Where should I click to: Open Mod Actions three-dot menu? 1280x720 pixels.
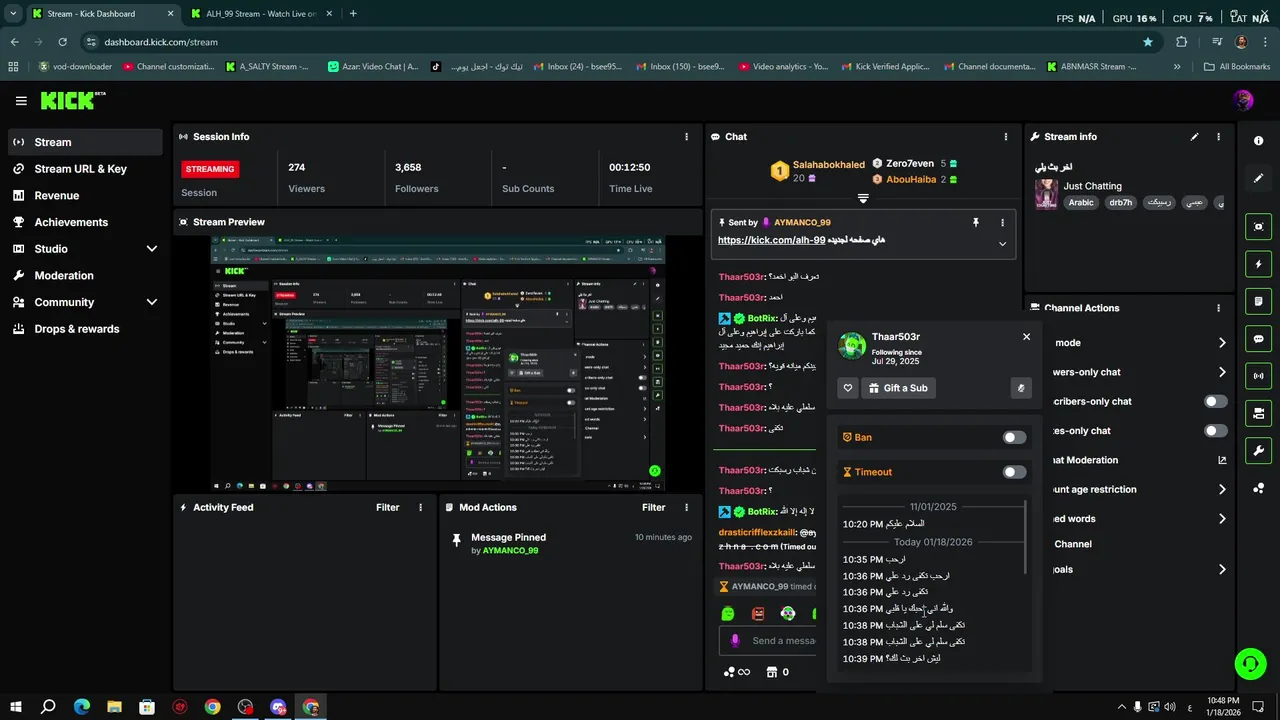pos(686,508)
